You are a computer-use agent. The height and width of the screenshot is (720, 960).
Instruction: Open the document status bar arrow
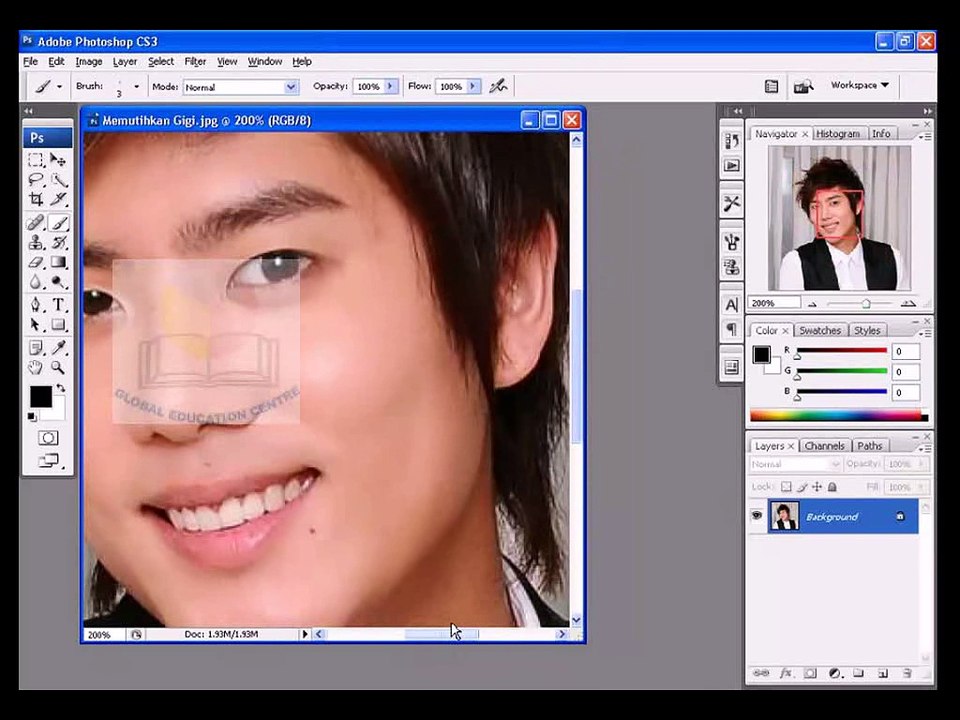[305, 634]
